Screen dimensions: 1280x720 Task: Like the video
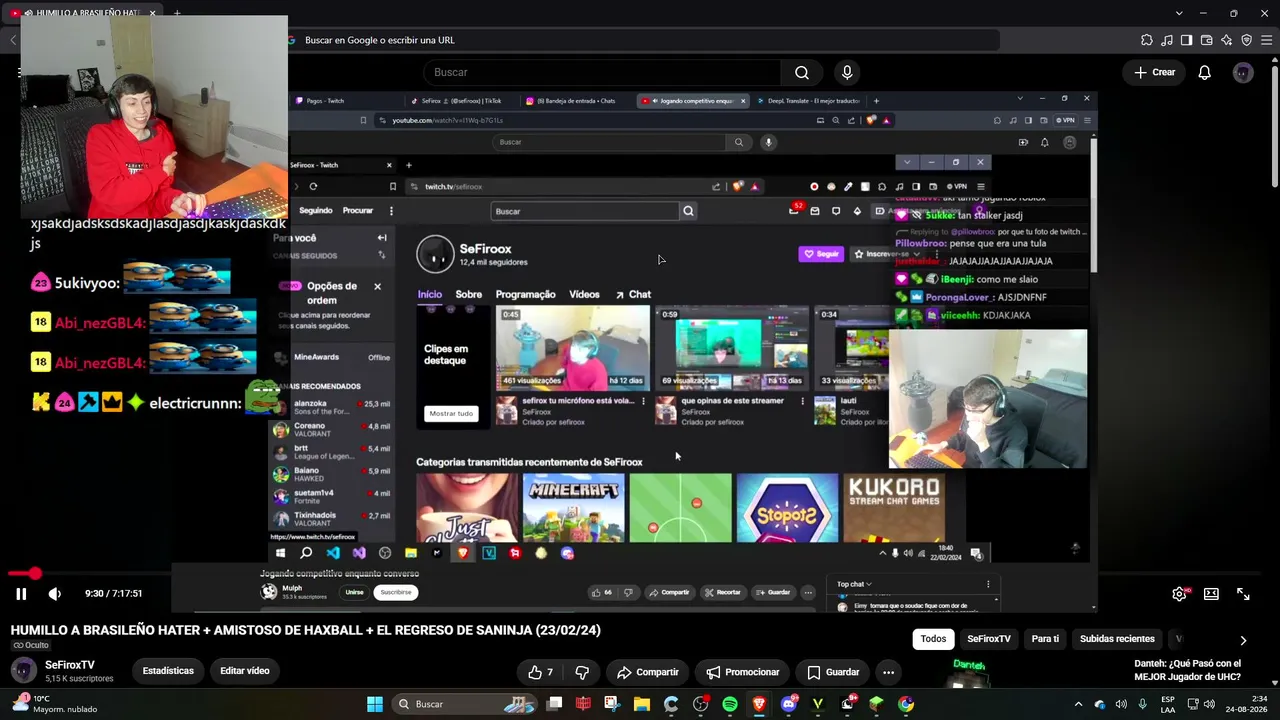pyautogui.click(x=540, y=672)
